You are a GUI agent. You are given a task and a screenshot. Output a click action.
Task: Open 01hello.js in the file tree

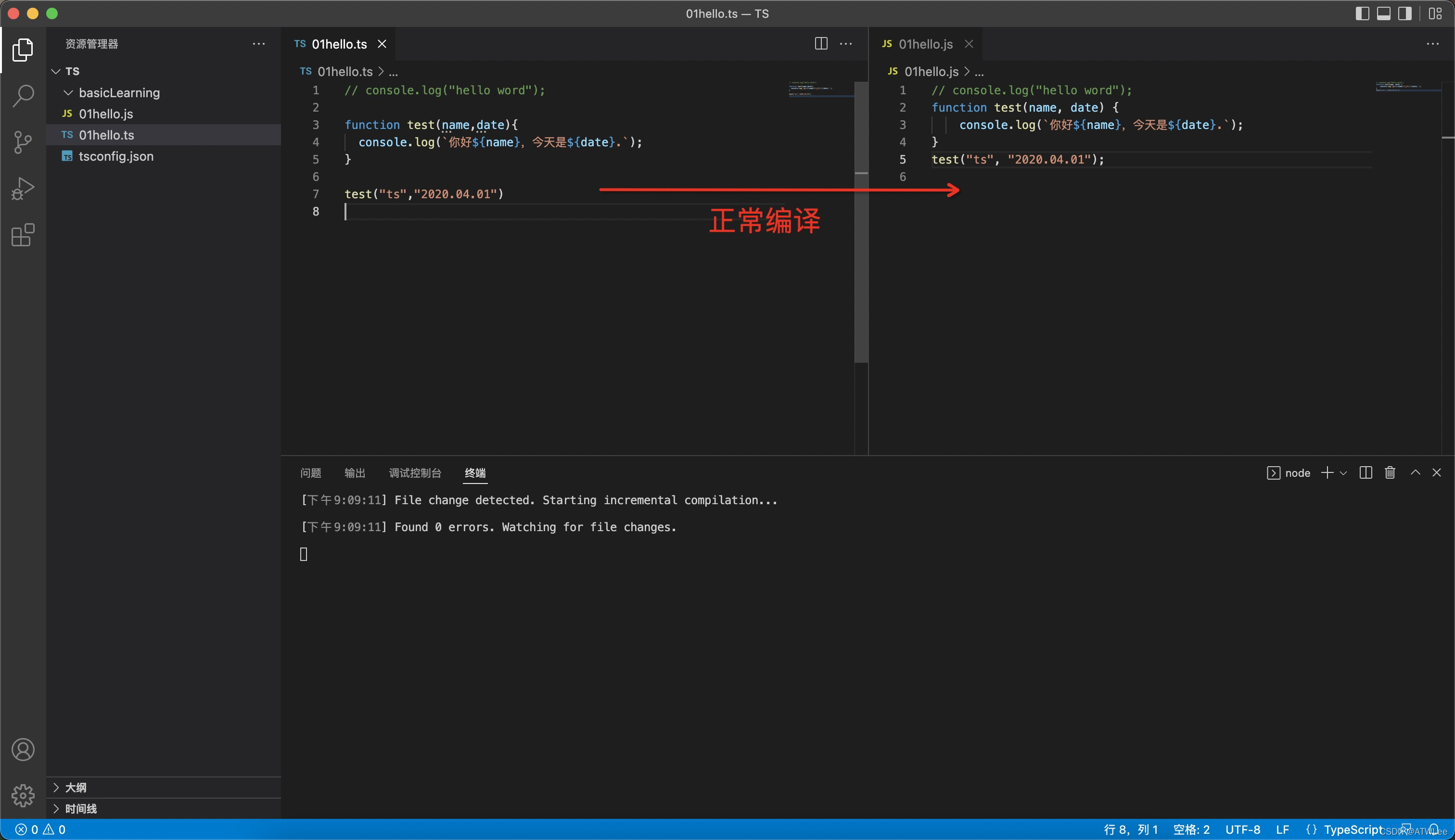pos(164,114)
